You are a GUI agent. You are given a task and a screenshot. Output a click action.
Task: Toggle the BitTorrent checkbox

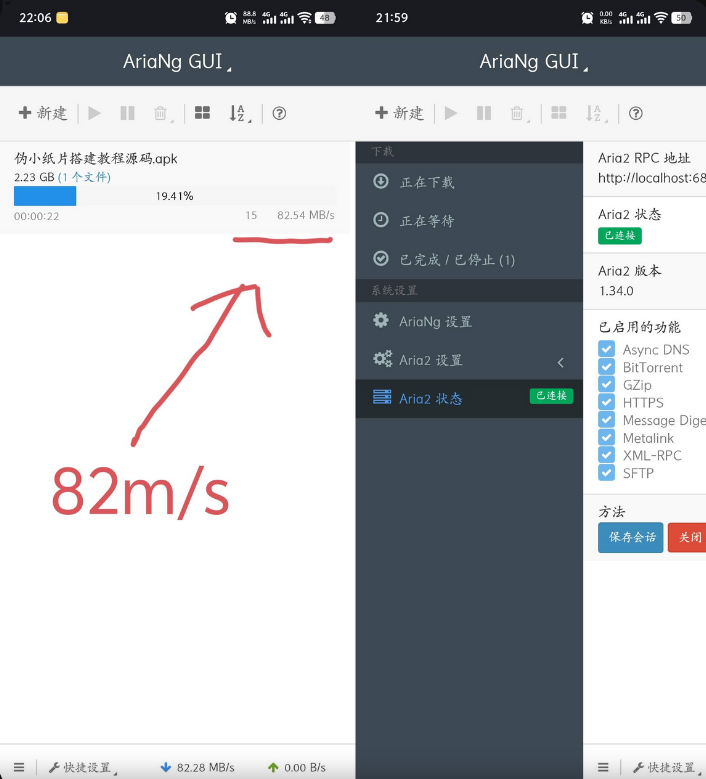[607, 367]
